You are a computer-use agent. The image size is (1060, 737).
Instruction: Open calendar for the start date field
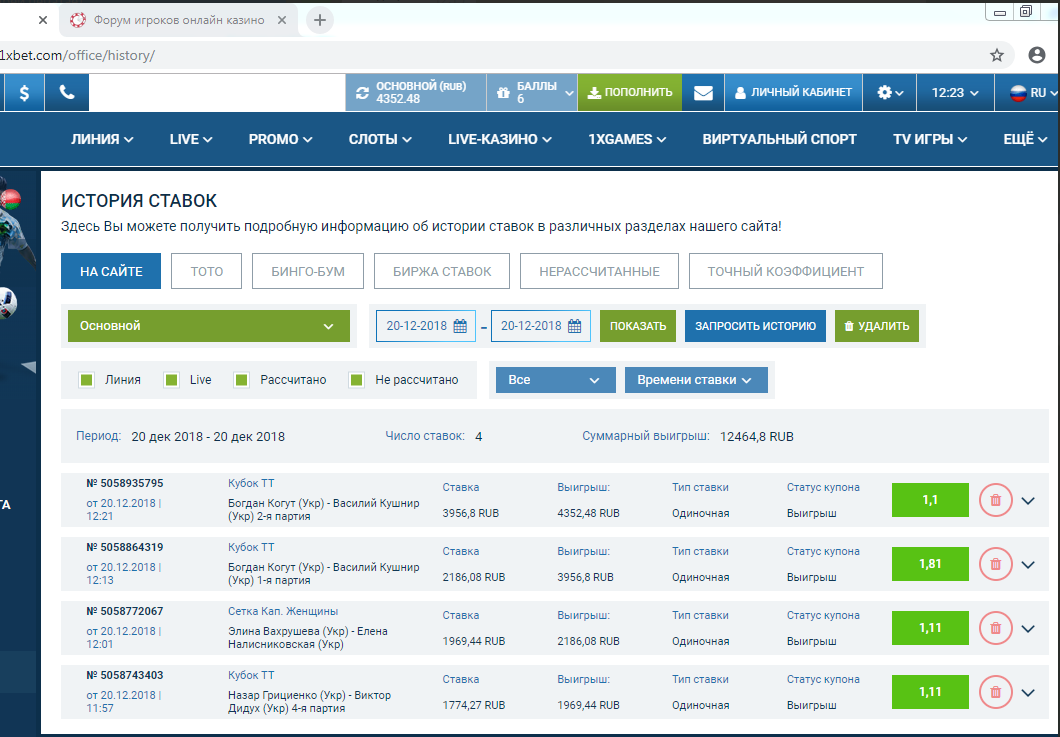coord(460,326)
